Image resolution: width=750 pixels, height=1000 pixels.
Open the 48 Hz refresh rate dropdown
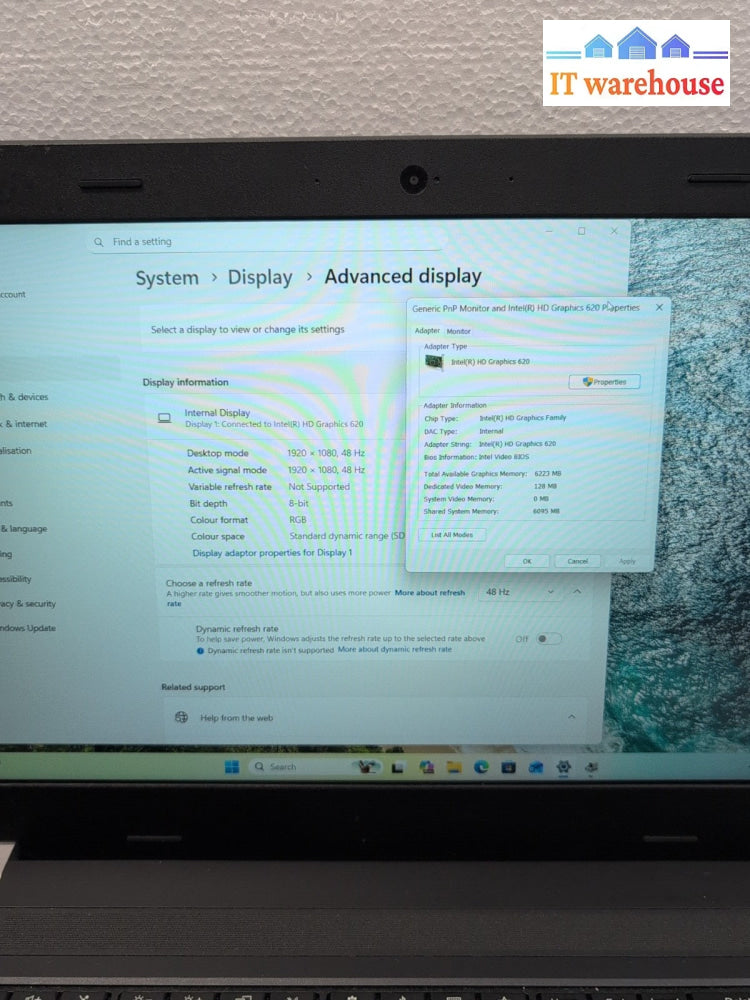[x=520, y=592]
